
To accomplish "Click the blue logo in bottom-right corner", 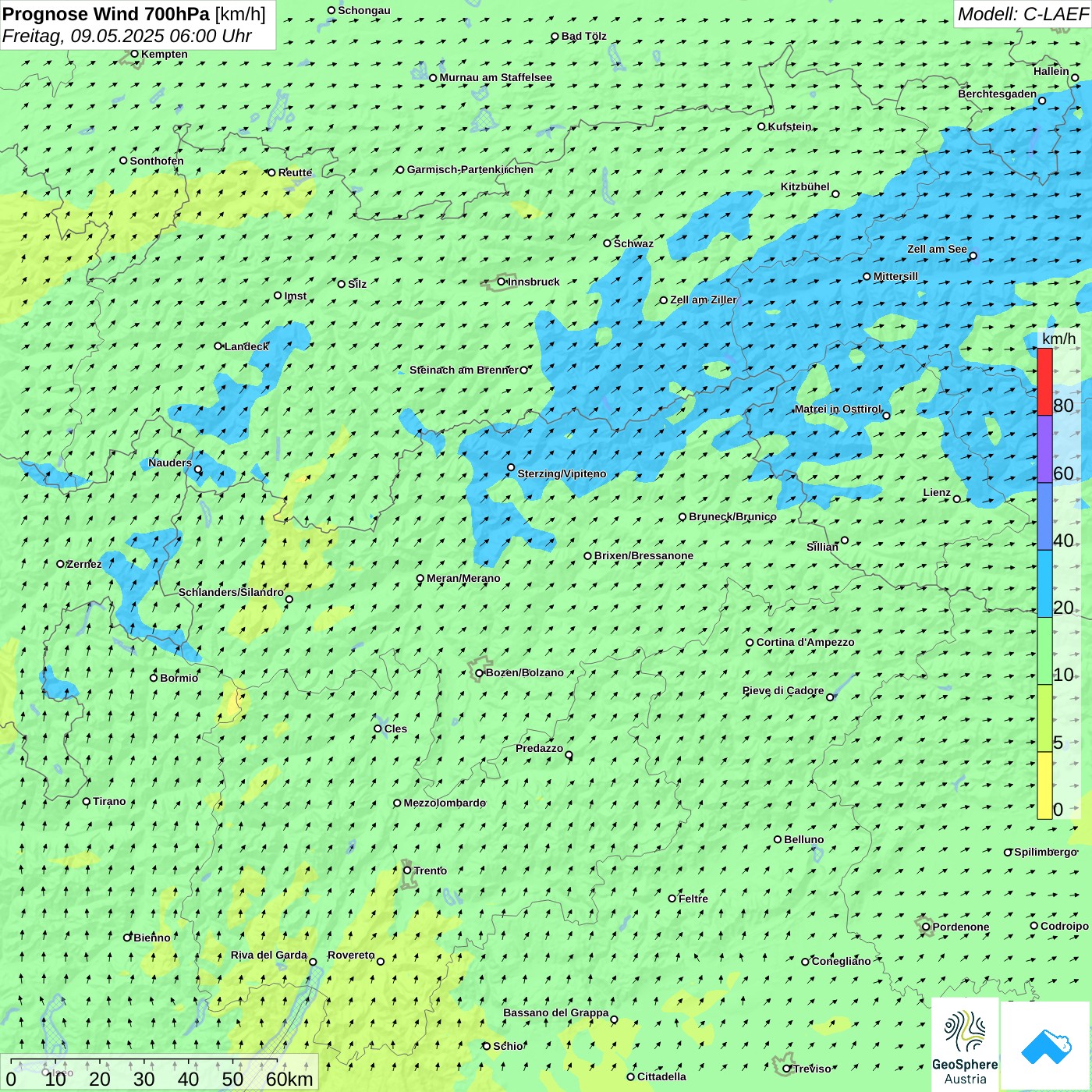I will [x=1045, y=1045].
